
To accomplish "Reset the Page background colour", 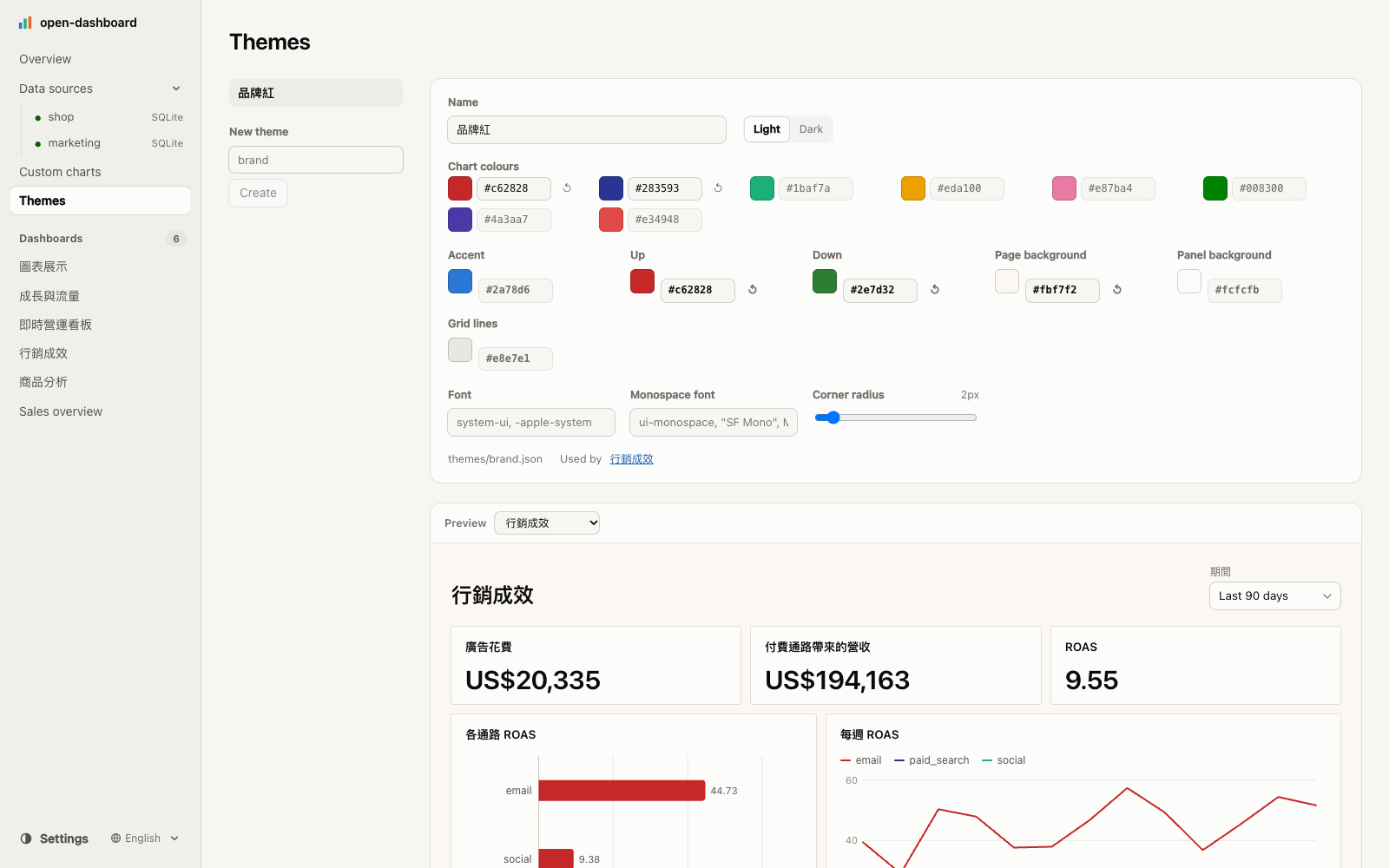I will coord(1117,290).
